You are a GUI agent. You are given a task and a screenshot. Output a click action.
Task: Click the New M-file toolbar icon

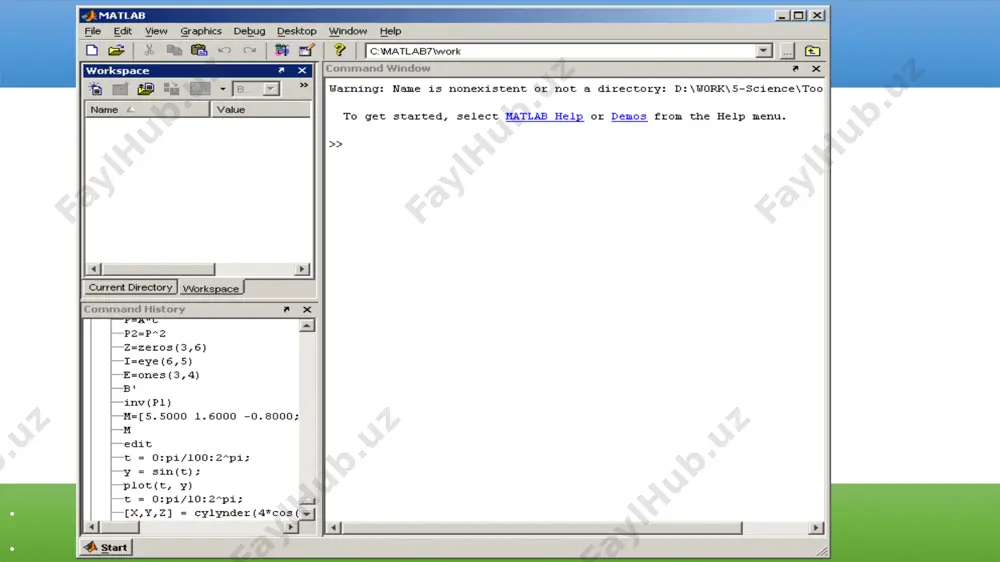tap(92, 50)
